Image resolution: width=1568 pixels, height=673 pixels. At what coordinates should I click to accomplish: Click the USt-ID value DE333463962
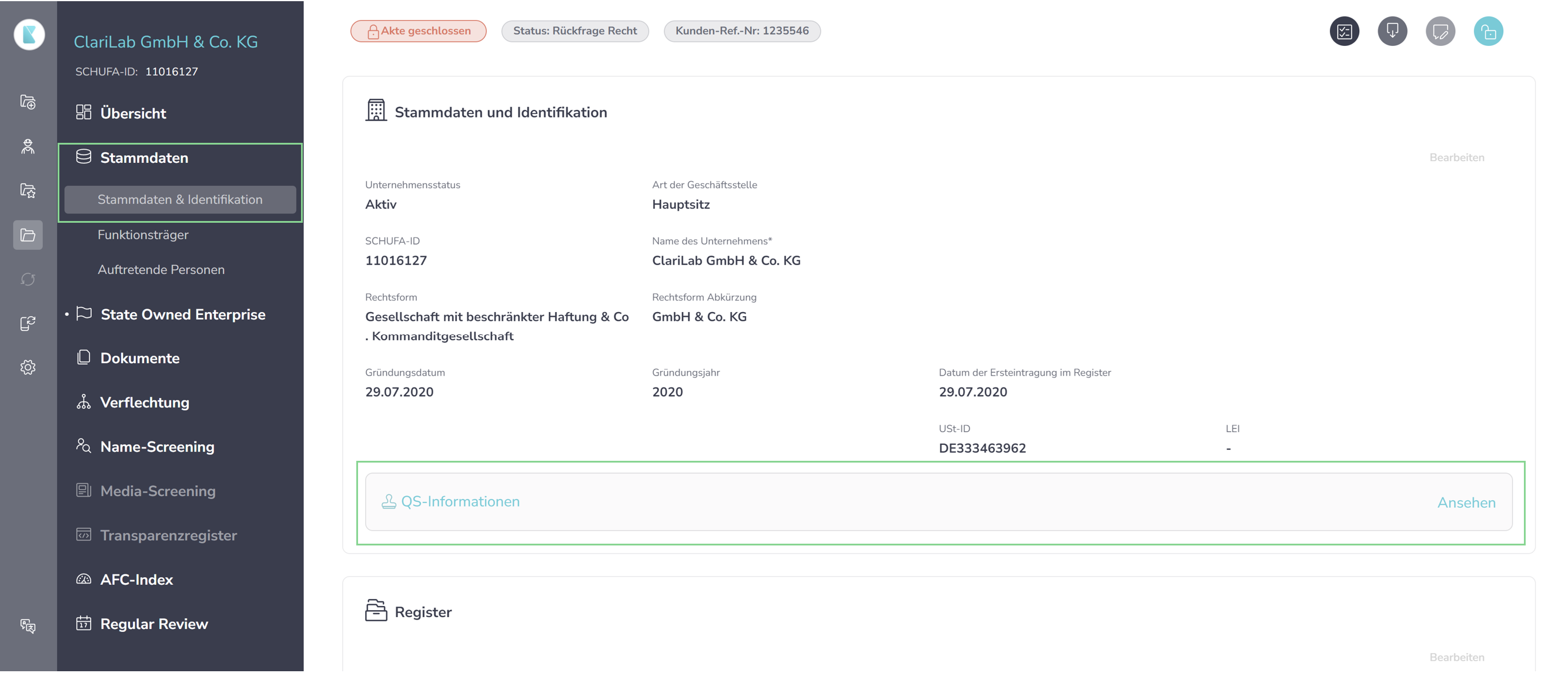click(982, 448)
